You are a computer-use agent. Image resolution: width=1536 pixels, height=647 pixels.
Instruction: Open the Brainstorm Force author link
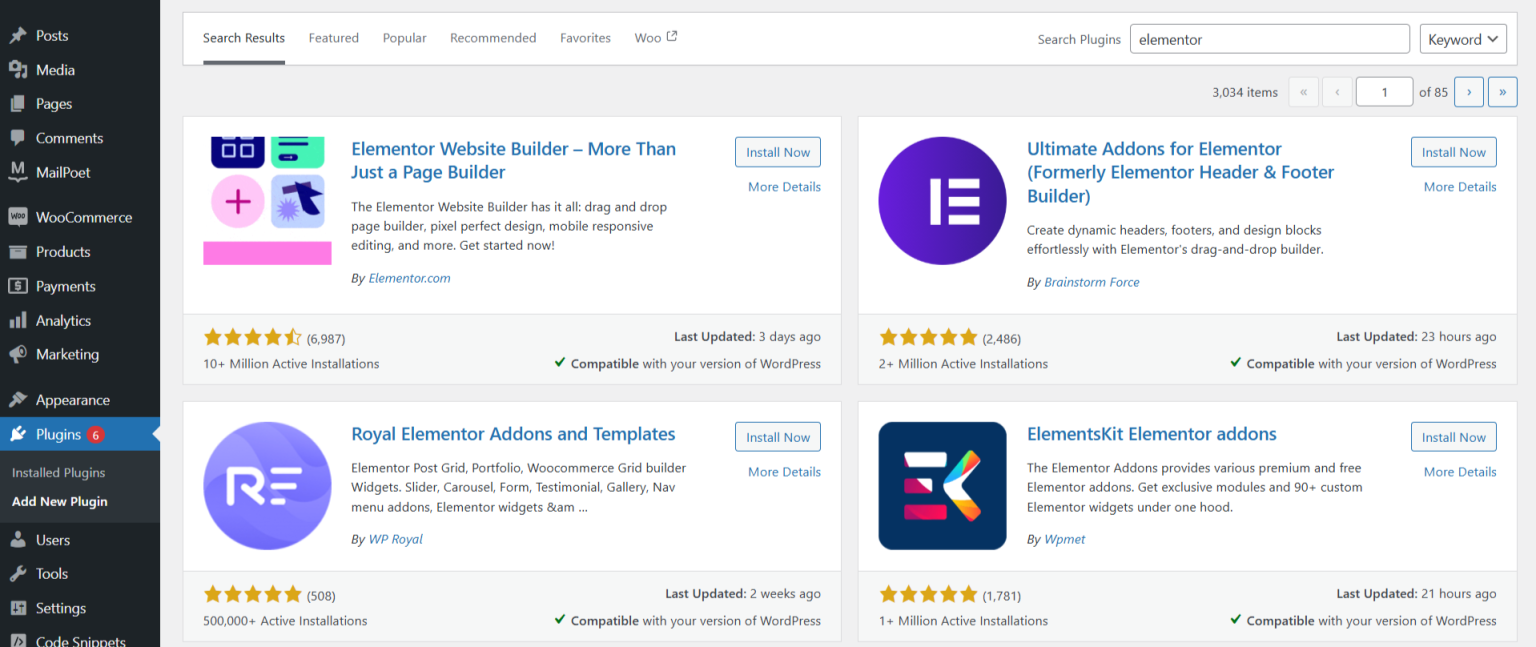1091,282
